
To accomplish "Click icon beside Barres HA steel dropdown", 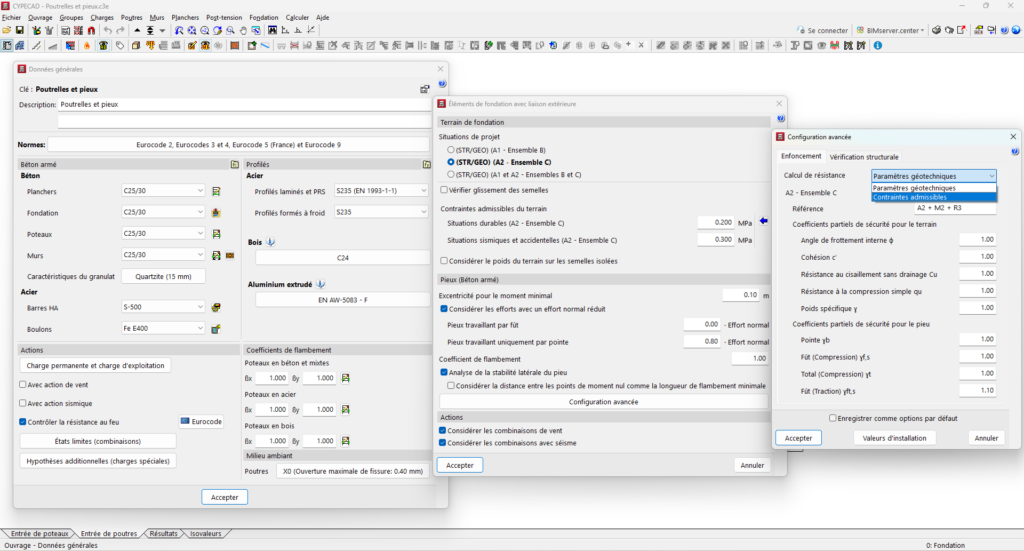I will 216,307.
